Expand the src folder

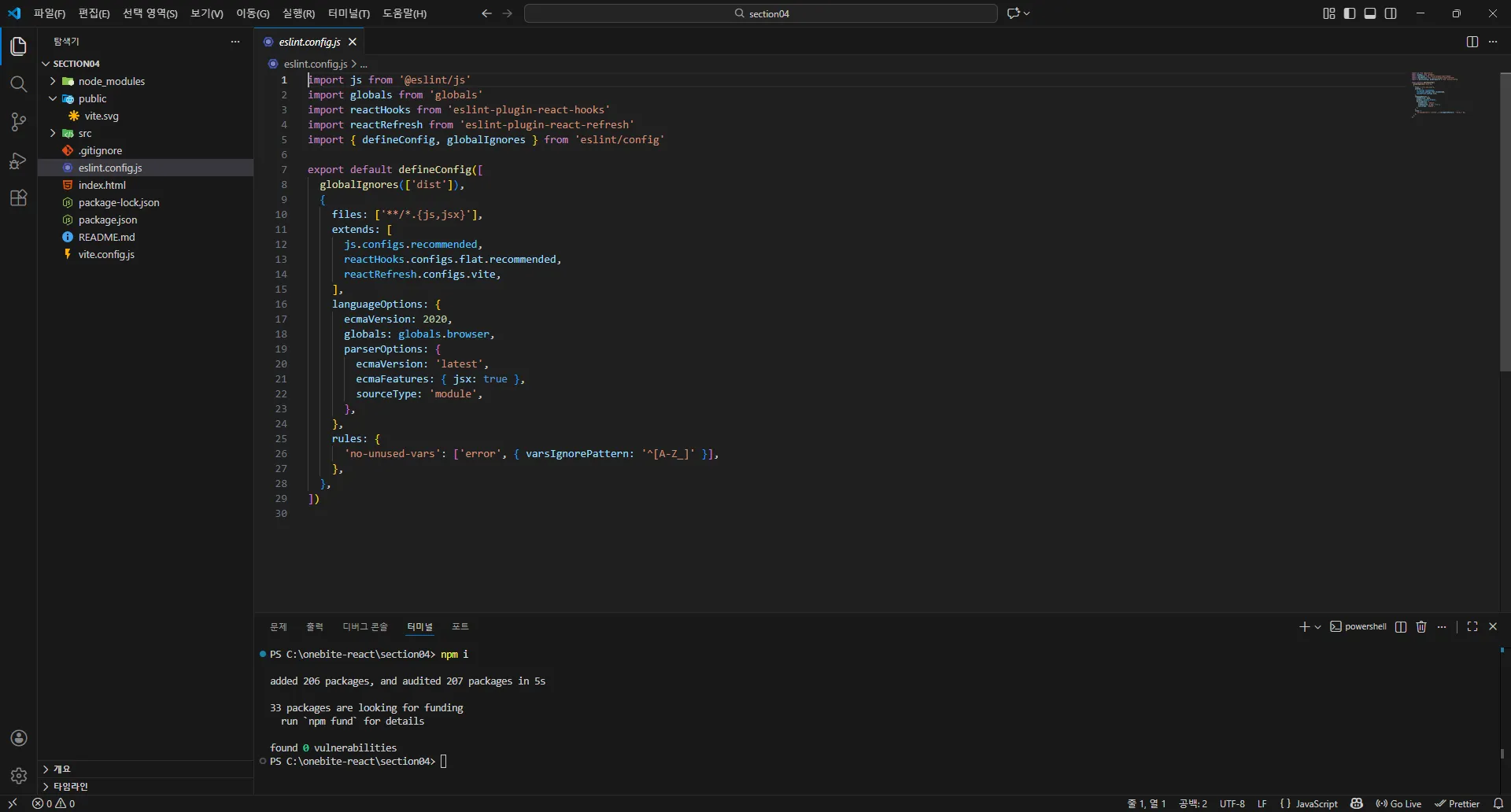tap(85, 133)
